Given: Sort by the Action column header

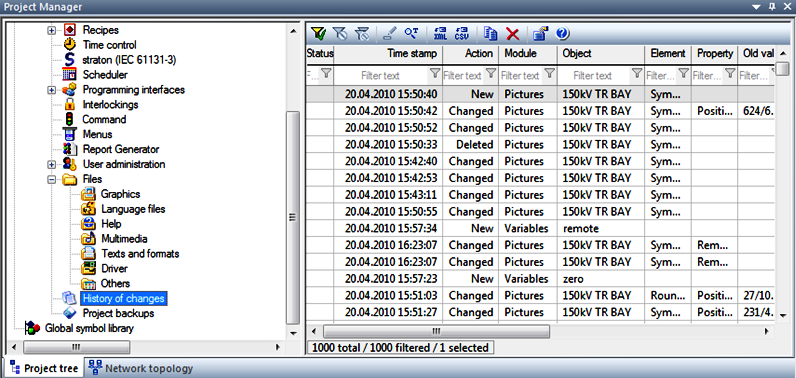Looking at the screenshot, I should pyautogui.click(x=471, y=53).
